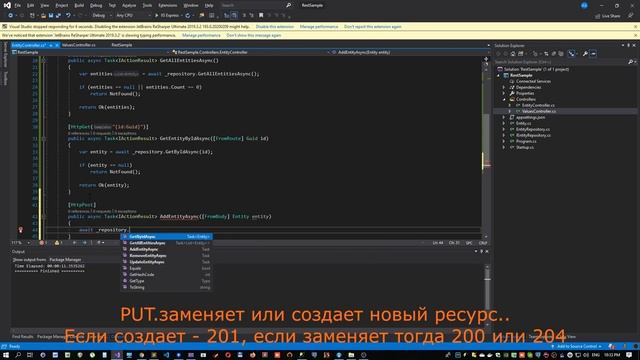Collapse the RestSample project node
This screenshot has width=640, height=360.
pyautogui.click(x=498, y=76)
